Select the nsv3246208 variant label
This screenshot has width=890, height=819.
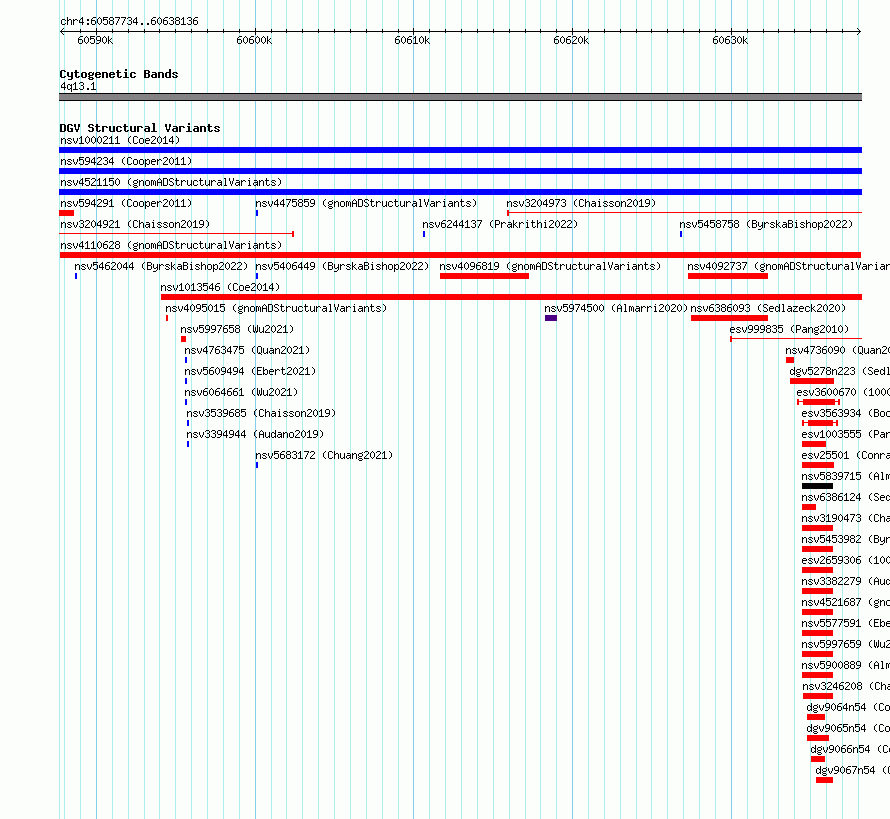845,686
